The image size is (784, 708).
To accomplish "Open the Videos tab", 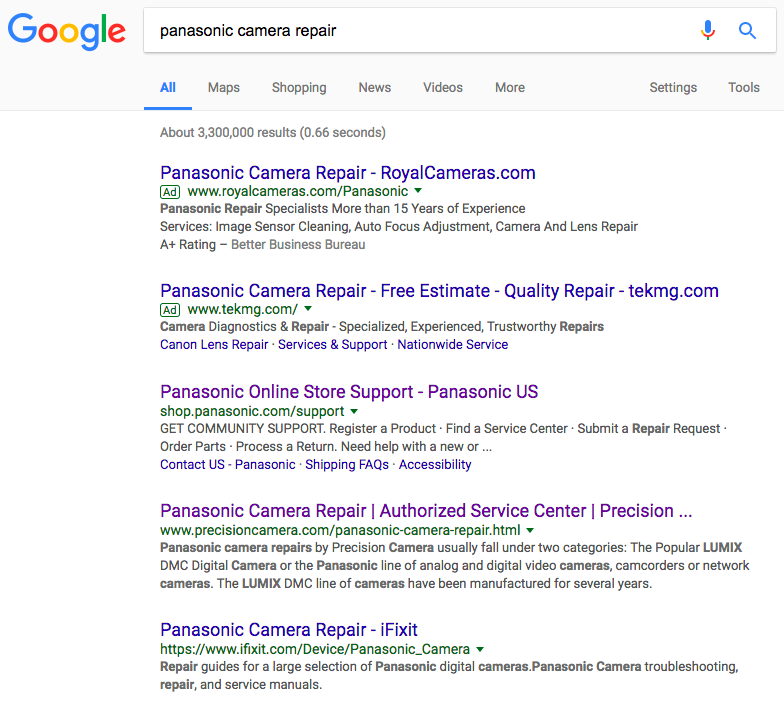I will 443,88.
